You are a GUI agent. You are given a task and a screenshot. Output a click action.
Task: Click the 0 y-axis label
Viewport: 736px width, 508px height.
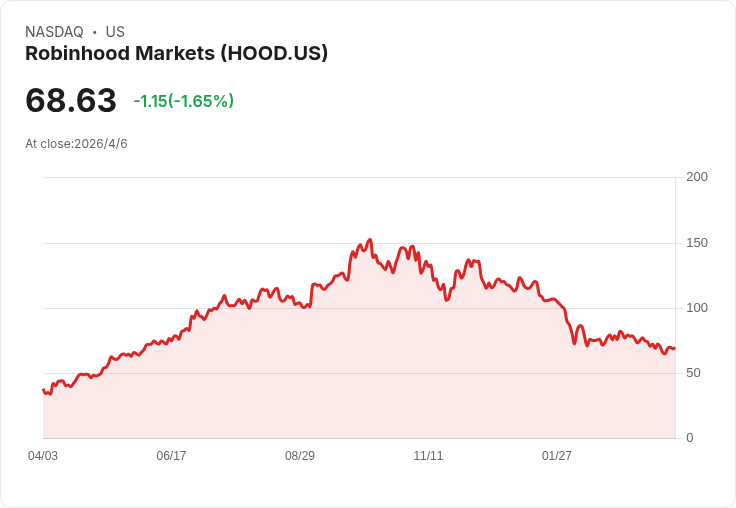pos(690,438)
